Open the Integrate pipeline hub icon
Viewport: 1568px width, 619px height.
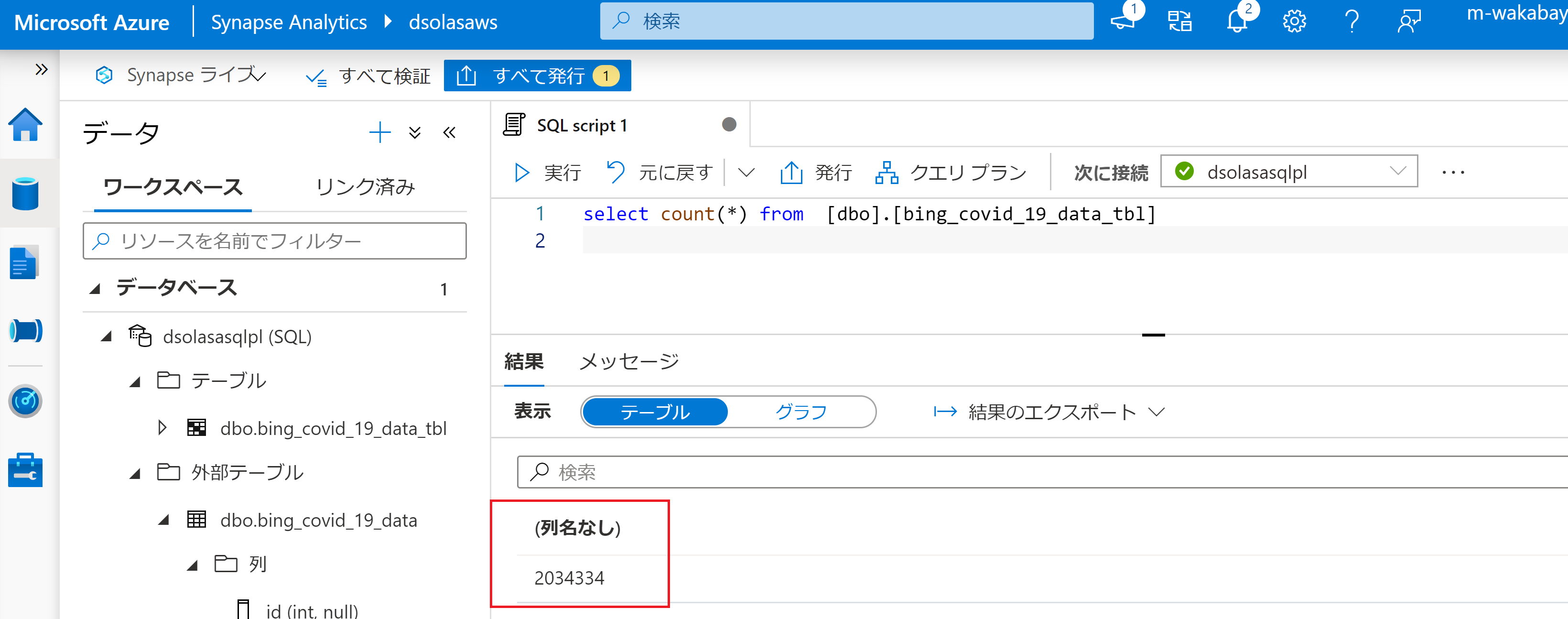tap(25, 330)
